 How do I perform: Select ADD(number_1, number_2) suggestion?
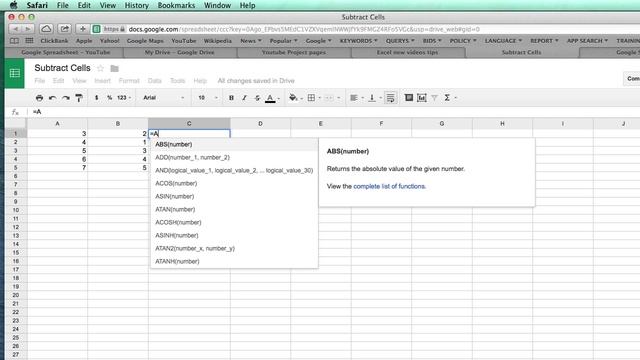point(234,158)
